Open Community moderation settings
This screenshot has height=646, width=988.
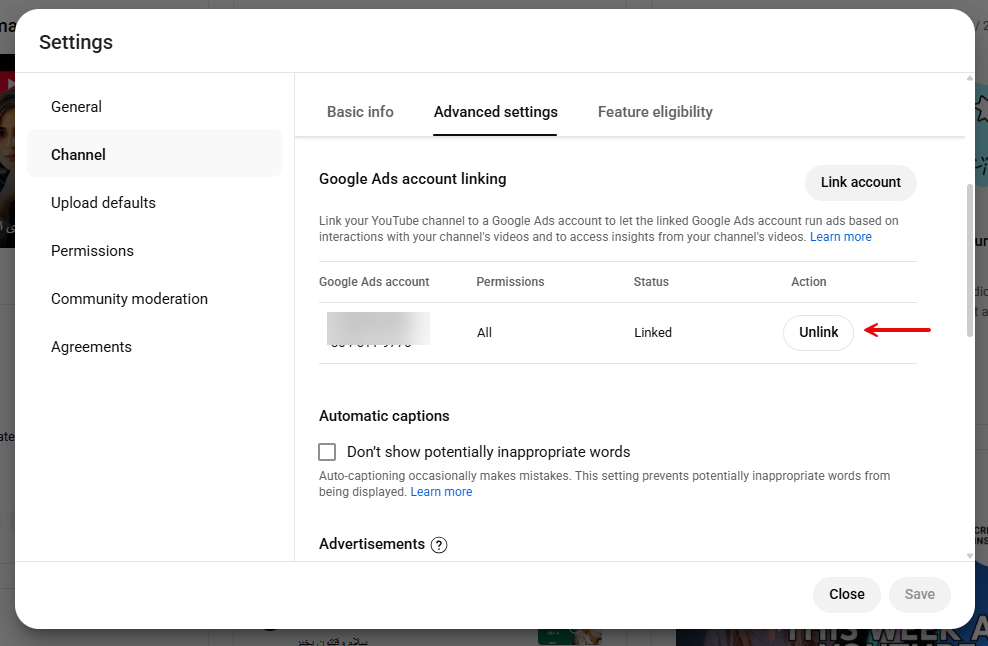click(x=129, y=299)
